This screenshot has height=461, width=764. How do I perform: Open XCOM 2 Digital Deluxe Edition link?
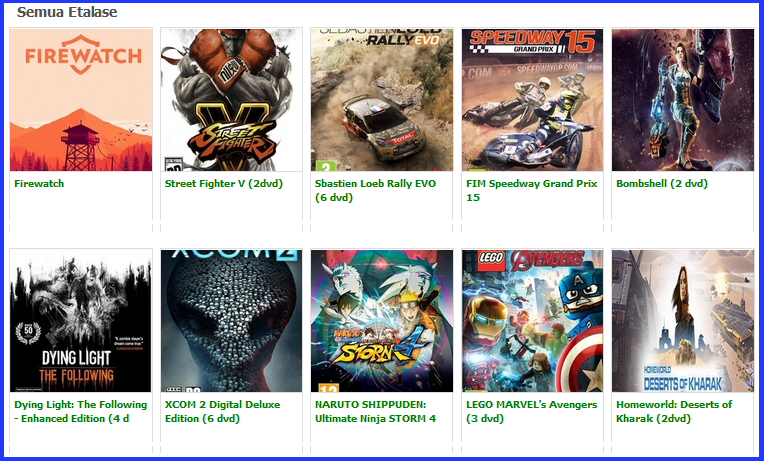(222, 411)
